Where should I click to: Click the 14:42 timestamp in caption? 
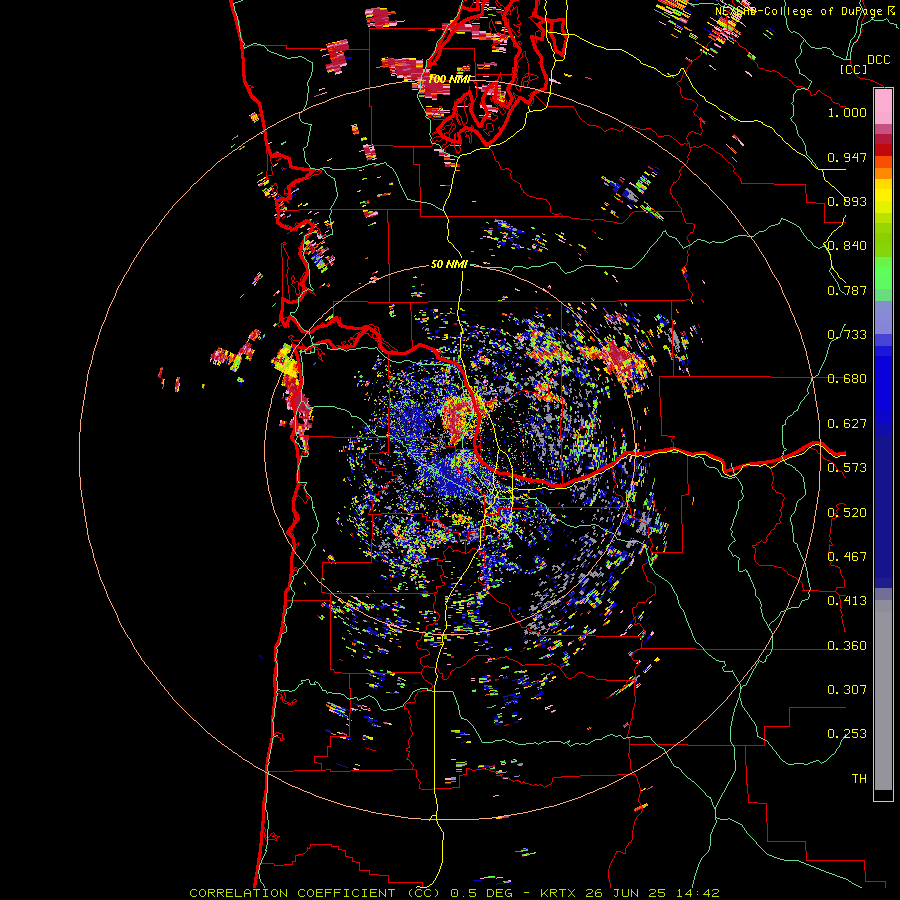697,893
